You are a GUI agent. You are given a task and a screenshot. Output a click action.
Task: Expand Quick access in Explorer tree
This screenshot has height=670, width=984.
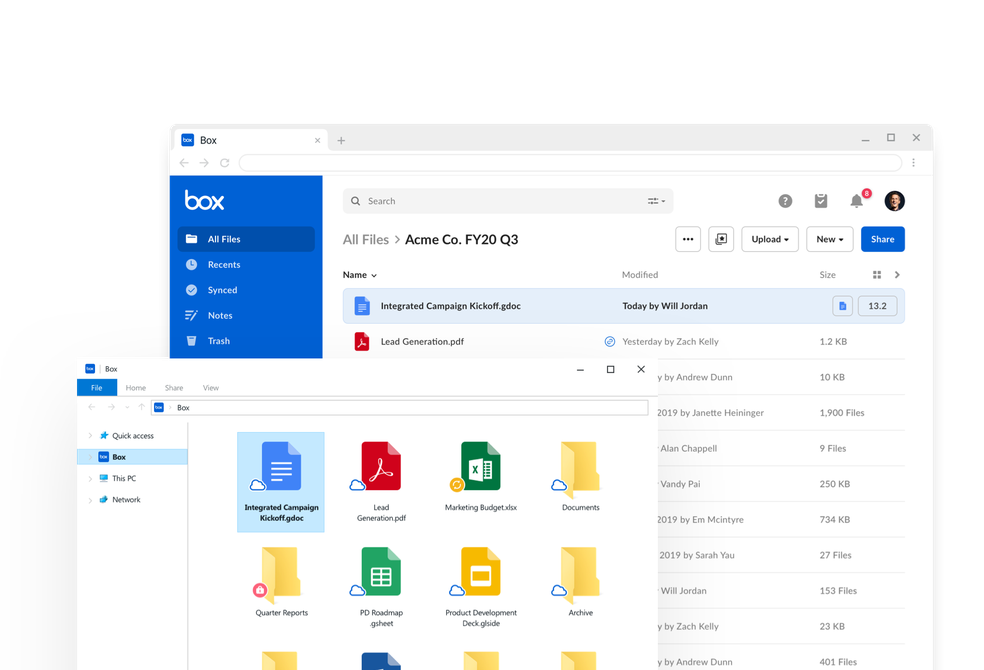point(90,435)
